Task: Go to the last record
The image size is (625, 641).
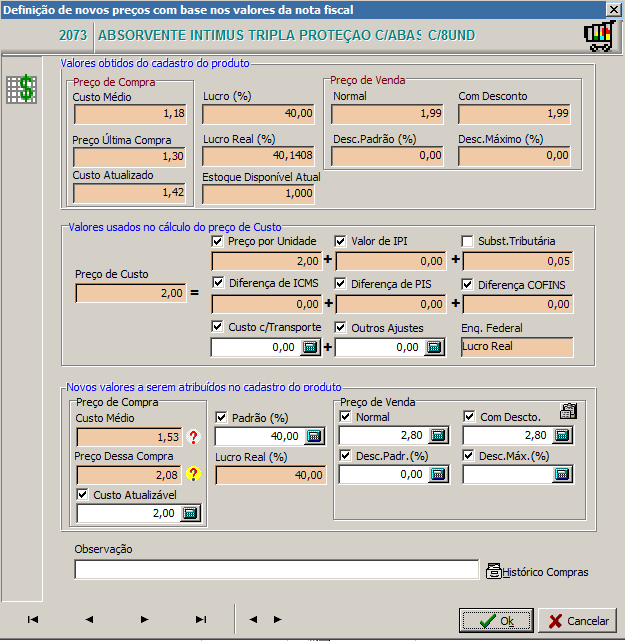Action: pos(201,619)
